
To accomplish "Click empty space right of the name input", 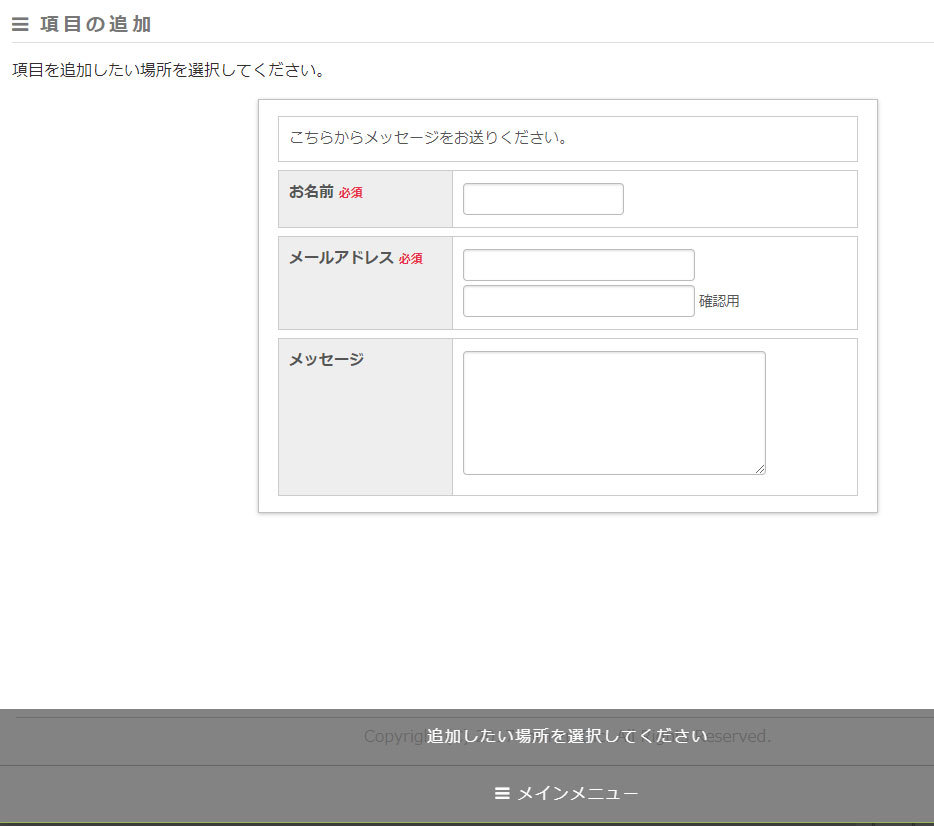I will [740, 199].
